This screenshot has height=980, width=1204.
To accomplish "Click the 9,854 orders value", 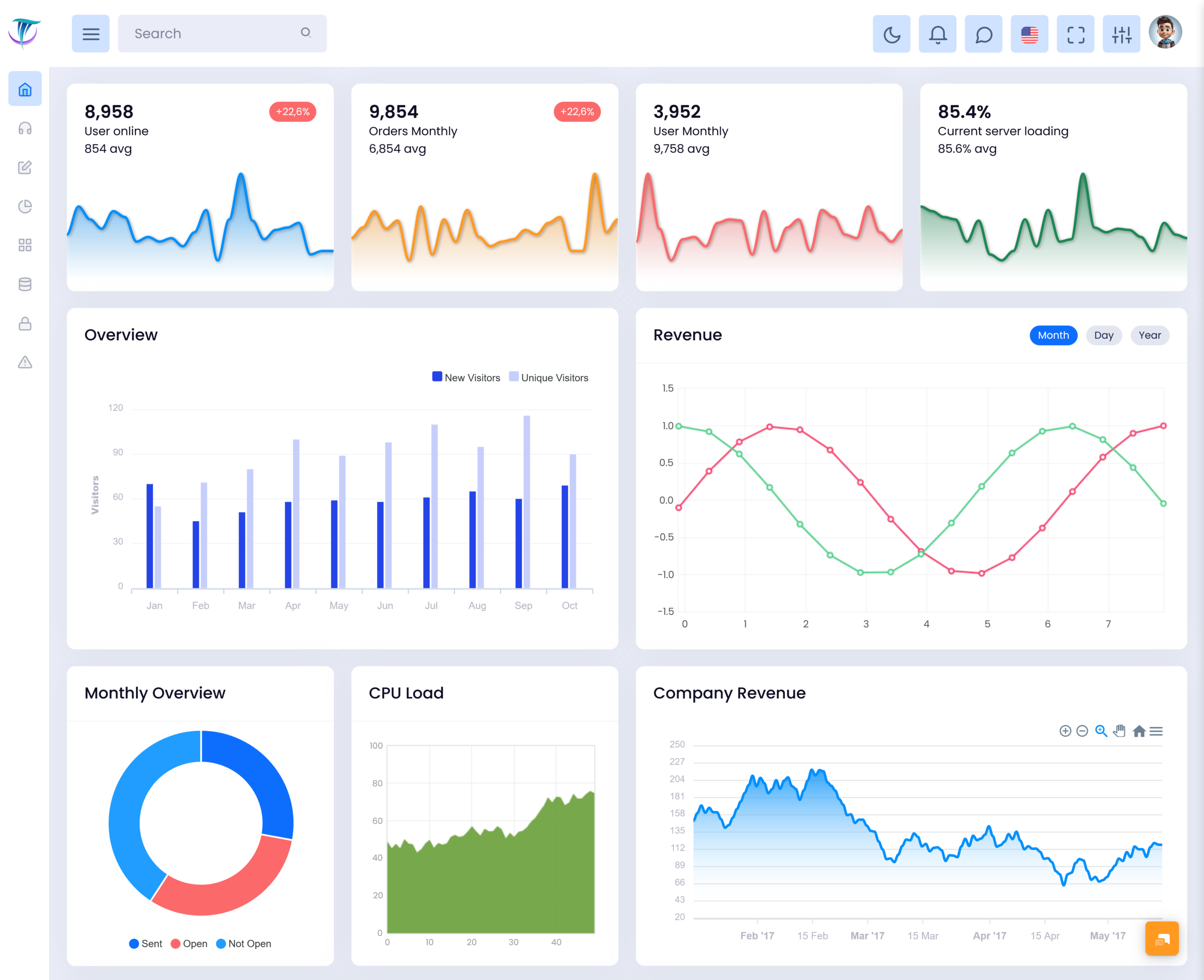I will pyautogui.click(x=394, y=112).
